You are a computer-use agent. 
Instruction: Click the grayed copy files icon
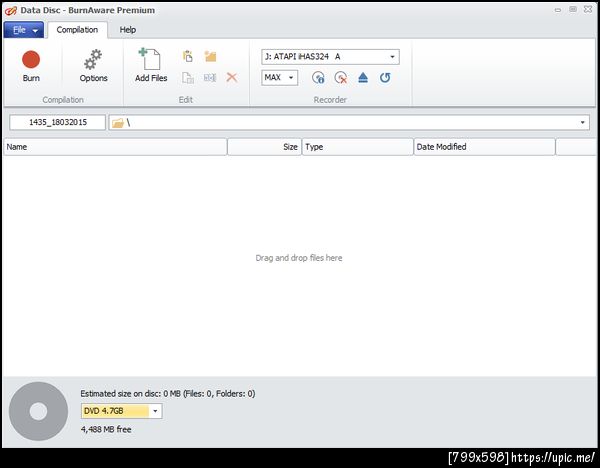pos(188,78)
